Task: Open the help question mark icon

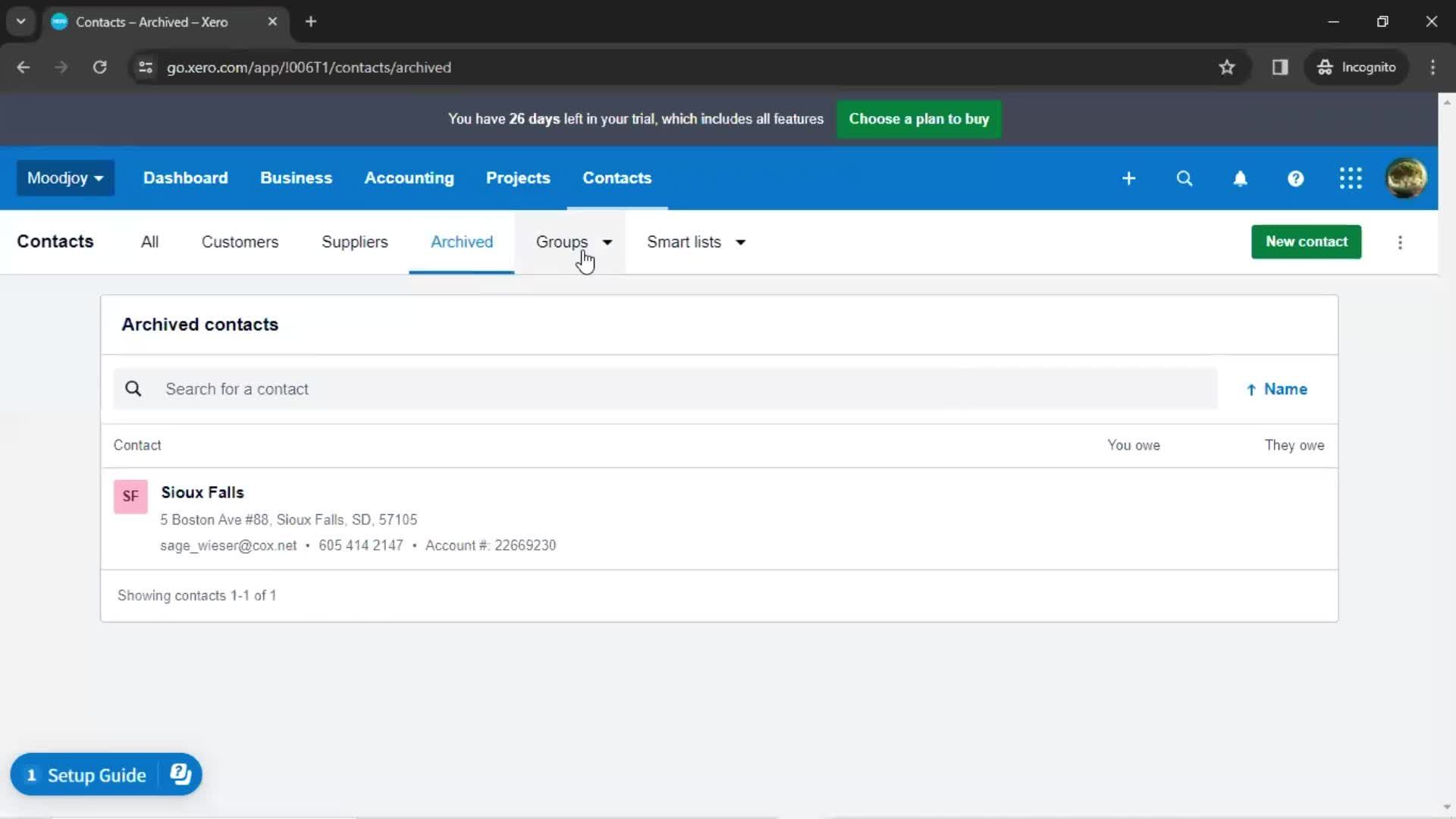Action: pos(1295,178)
